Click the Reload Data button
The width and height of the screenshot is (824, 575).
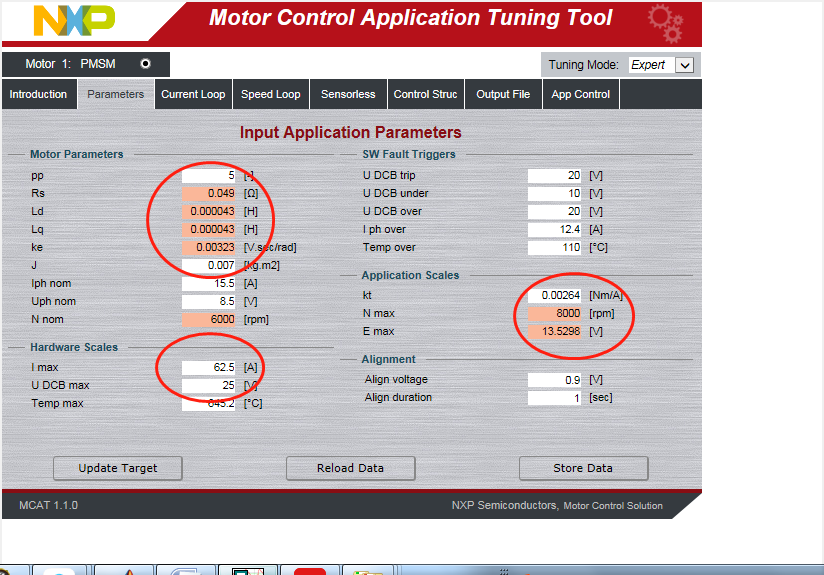tap(351, 468)
